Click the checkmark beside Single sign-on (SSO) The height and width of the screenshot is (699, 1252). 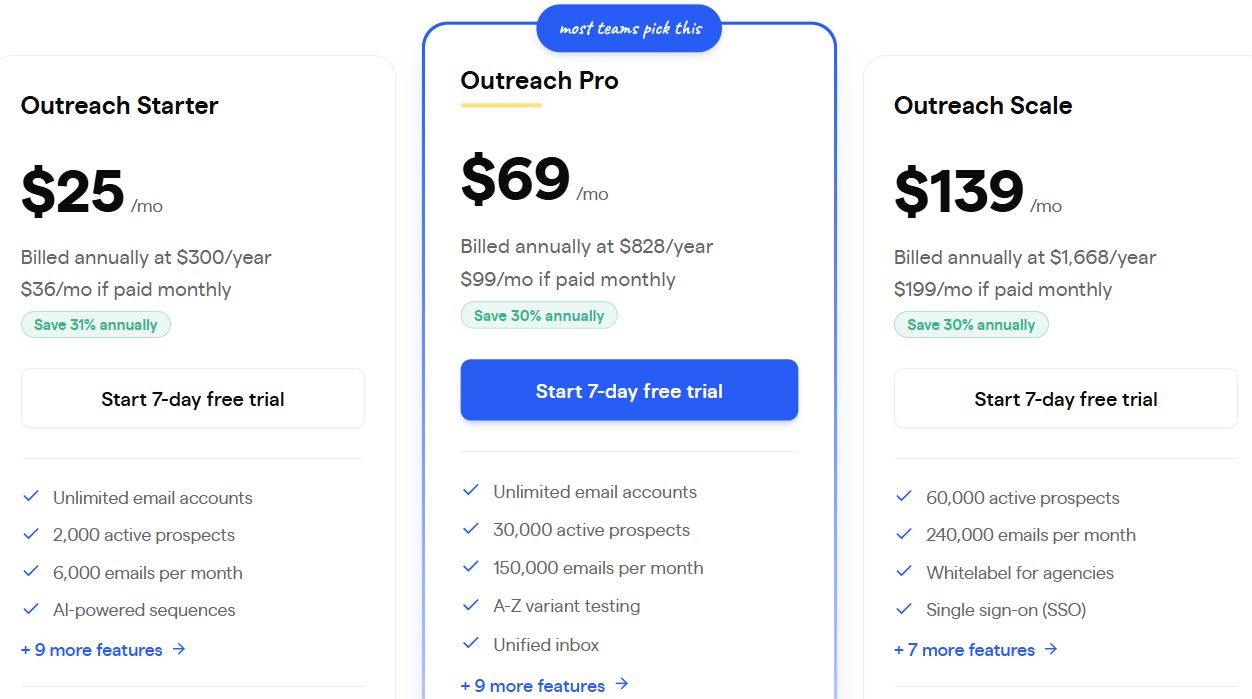904,609
